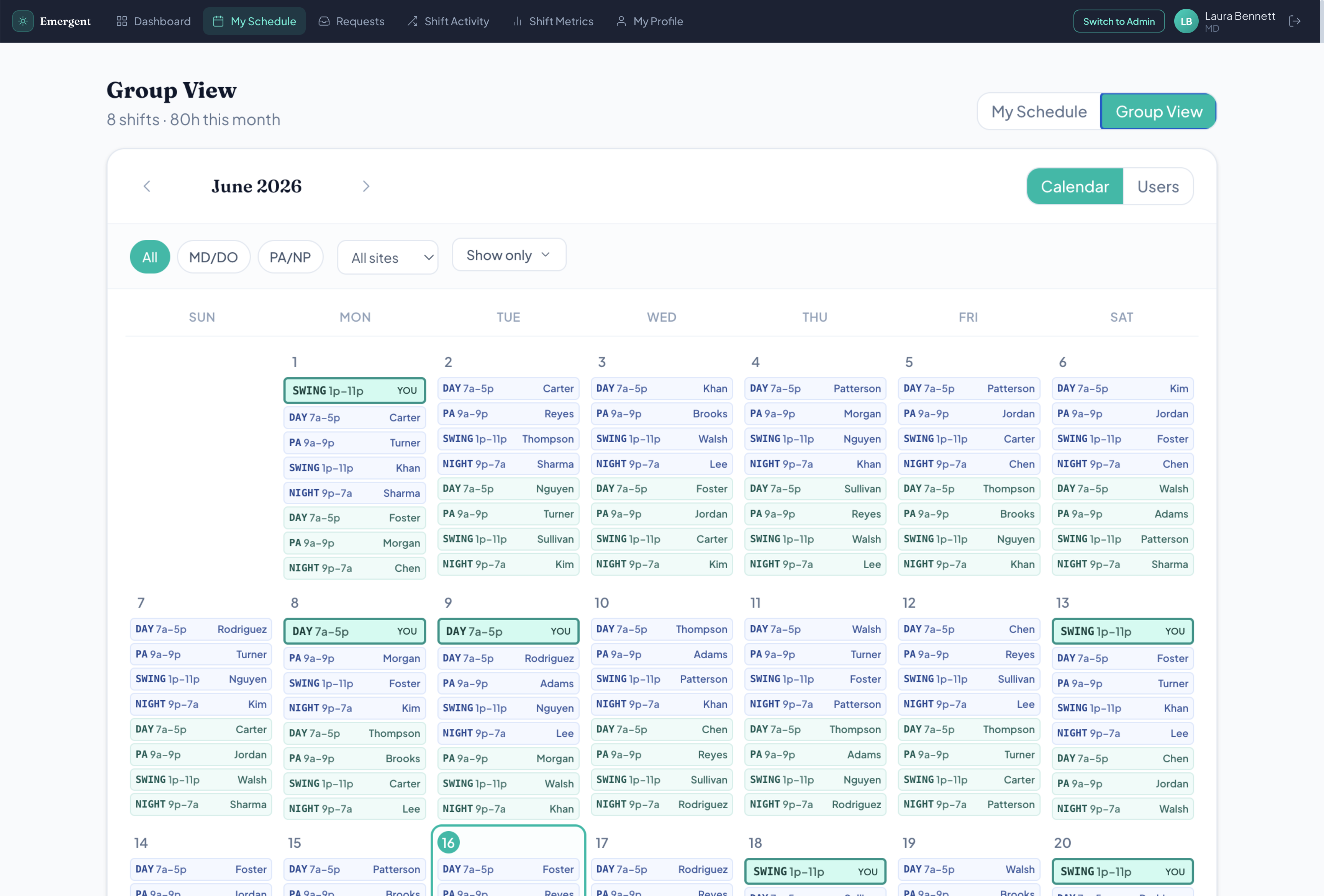Open the All sites dropdown
Viewport: 1324px width, 896px height.
pyautogui.click(x=388, y=257)
